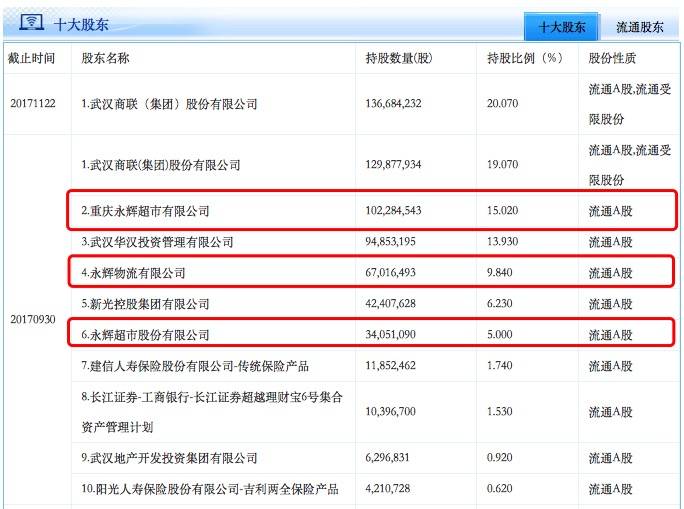Click 1.武汉商联(集团)股份有限公司 with 129,877,934 shares
This screenshot has width=684, height=509.
pos(161,165)
